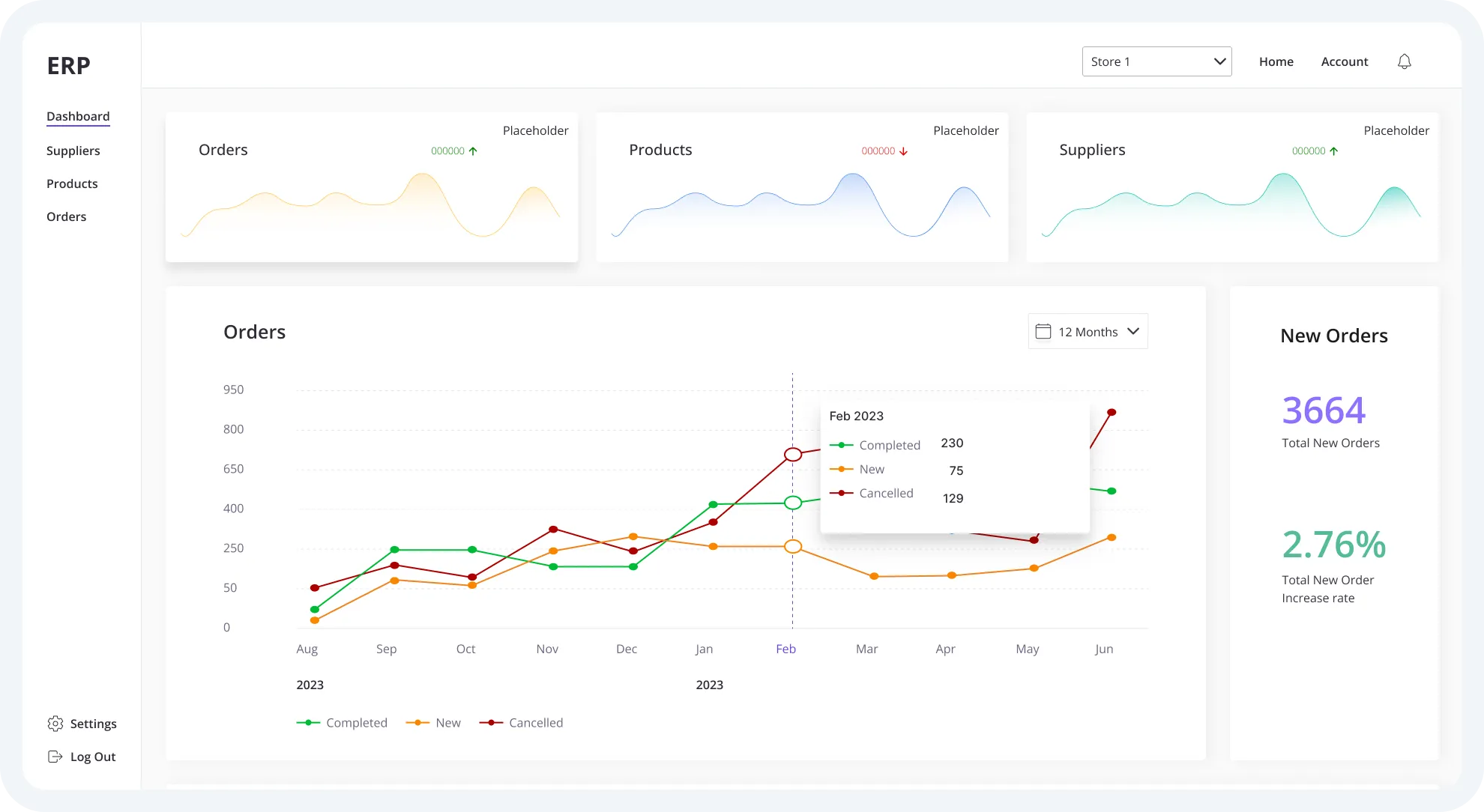Click the Log Out door icon
The width and height of the screenshot is (1484, 812).
click(55, 757)
